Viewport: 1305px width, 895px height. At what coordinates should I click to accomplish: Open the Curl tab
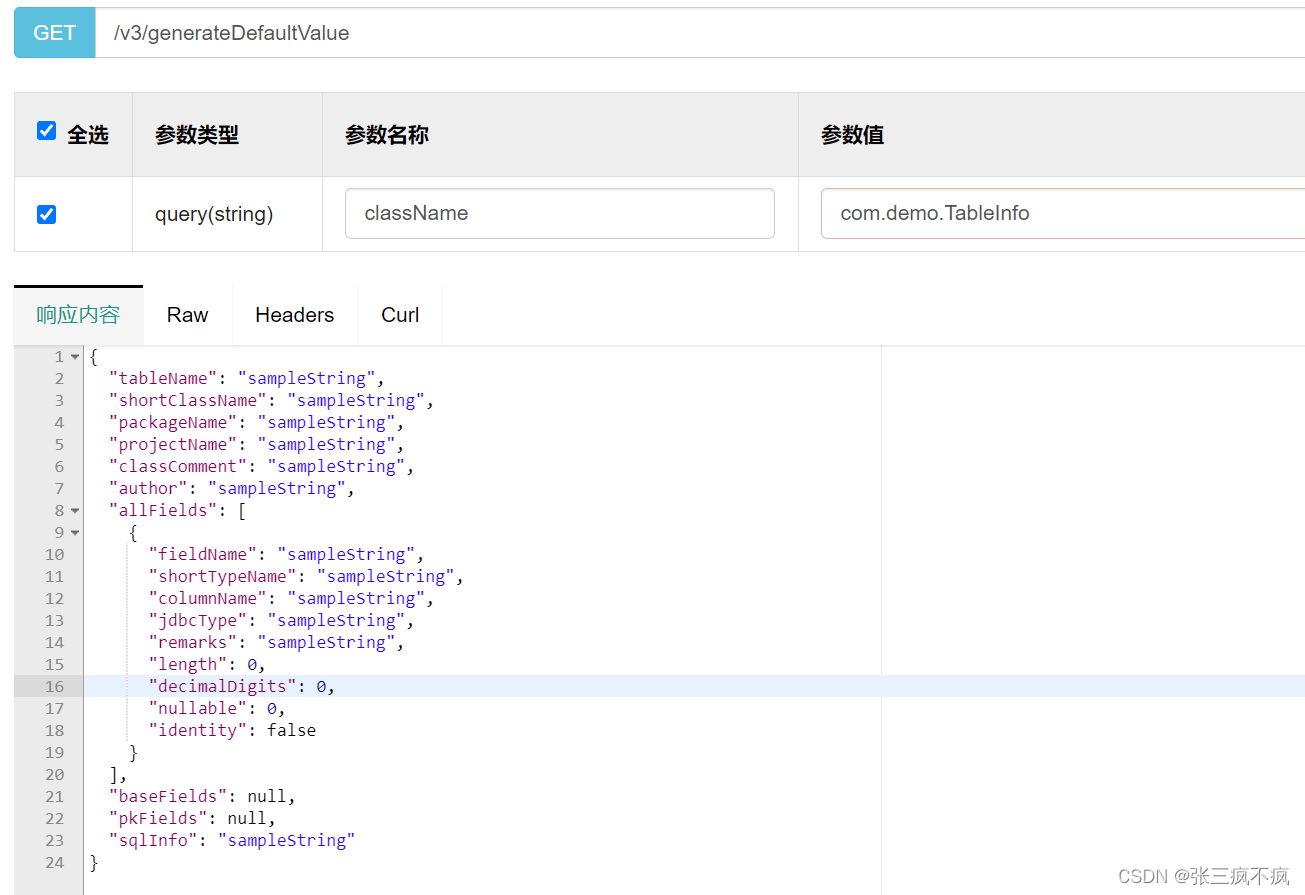400,315
